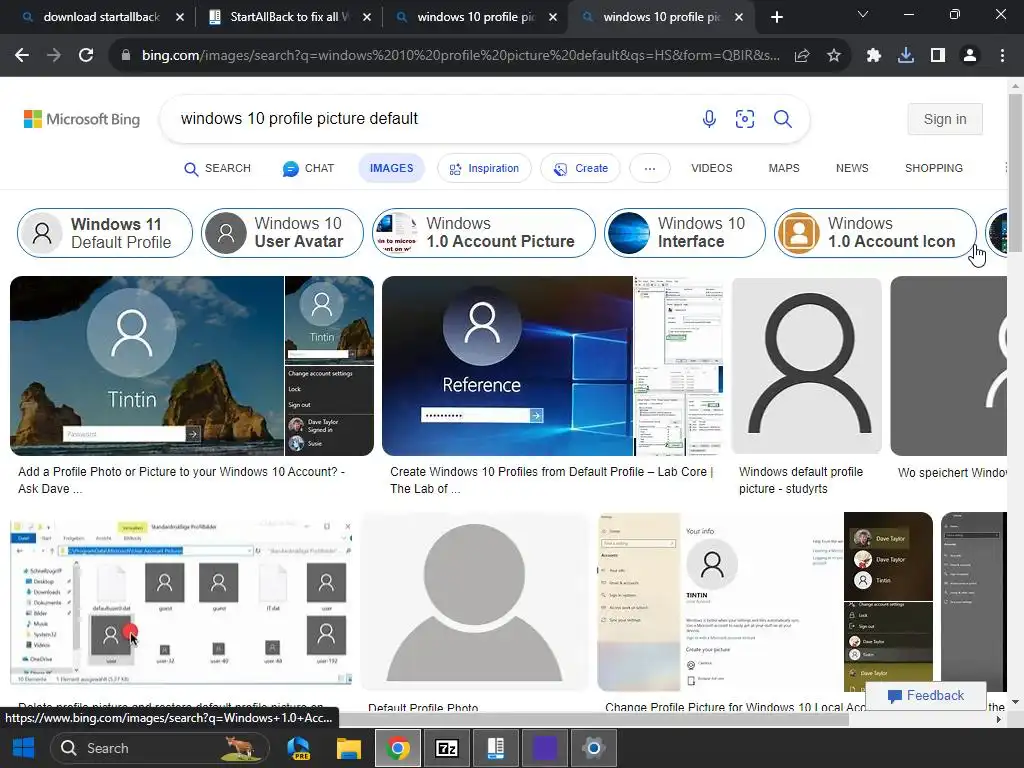Open the gray 'Default Profile Photo' thumbnail
Viewport: 1024px width, 768px height.
pyautogui.click(x=475, y=602)
